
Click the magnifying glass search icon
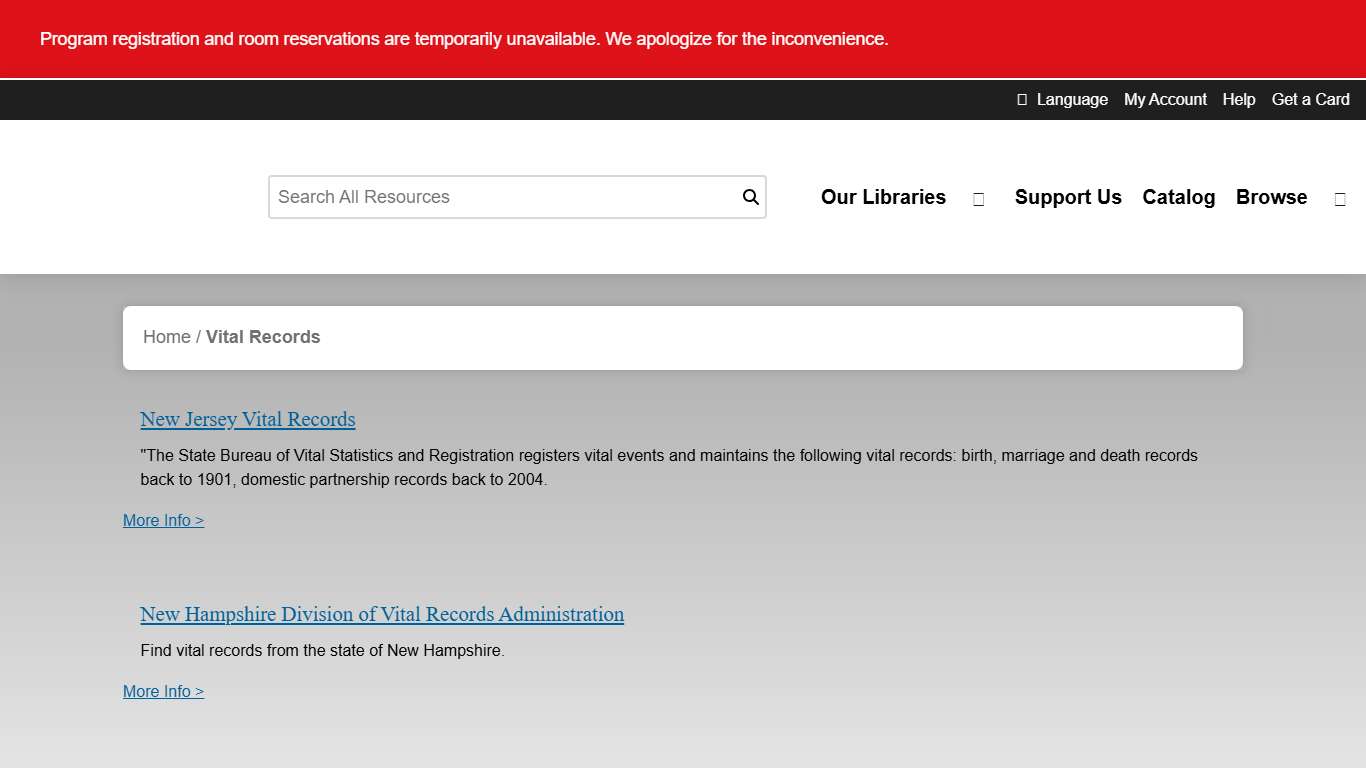750,197
